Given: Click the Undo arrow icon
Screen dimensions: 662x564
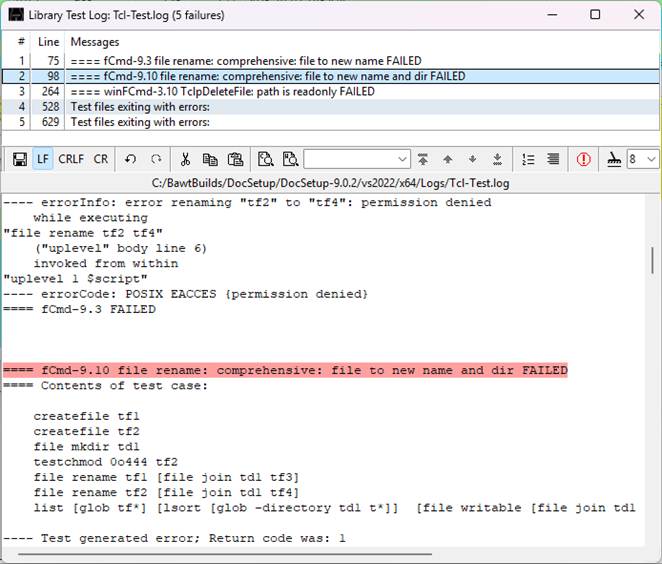Looking at the screenshot, I should (x=130, y=159).
